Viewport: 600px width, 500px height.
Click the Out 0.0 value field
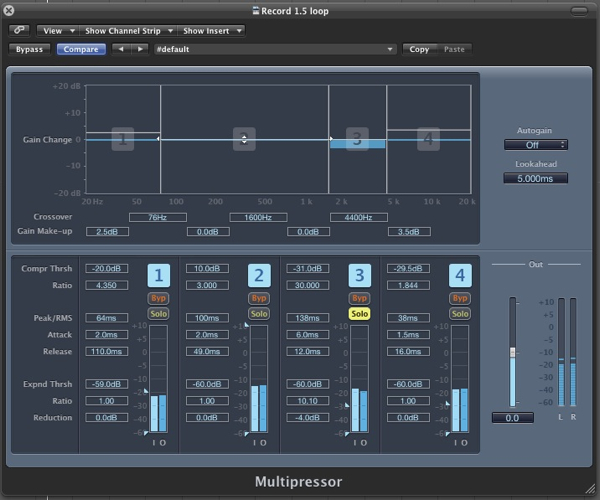coord(512,418)
